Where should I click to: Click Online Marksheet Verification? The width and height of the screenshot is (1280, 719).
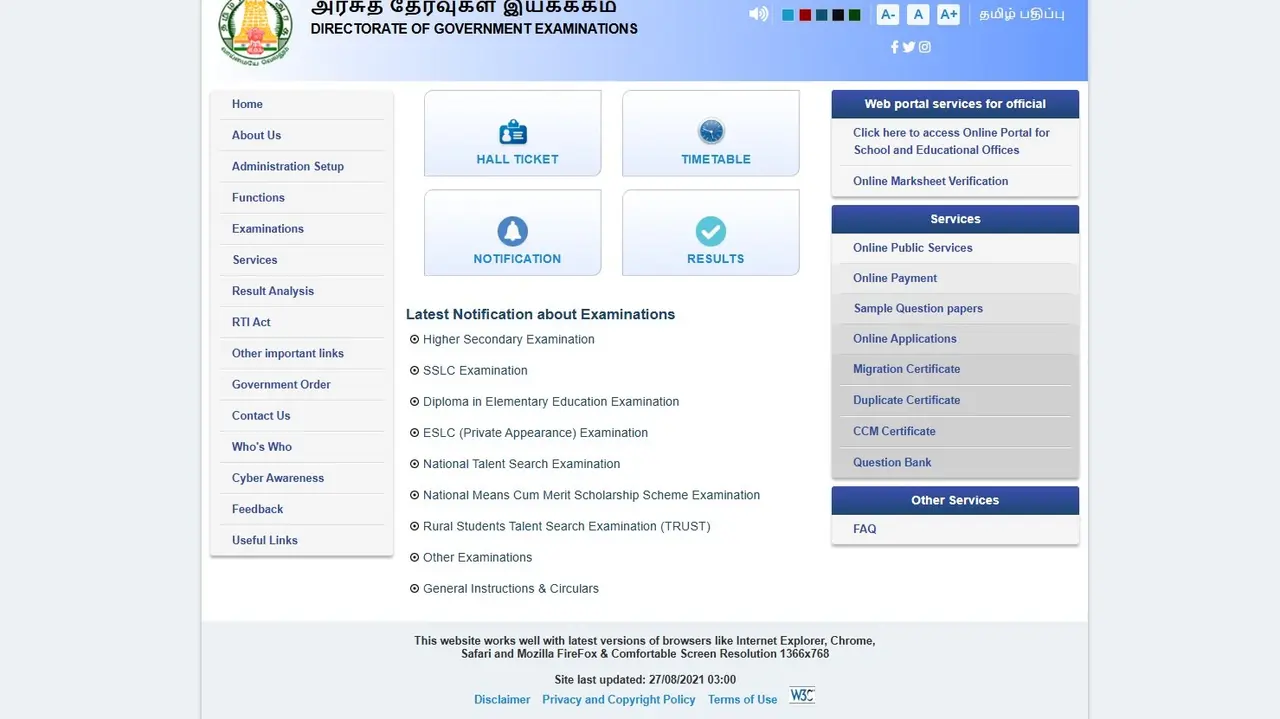[930, 181]
